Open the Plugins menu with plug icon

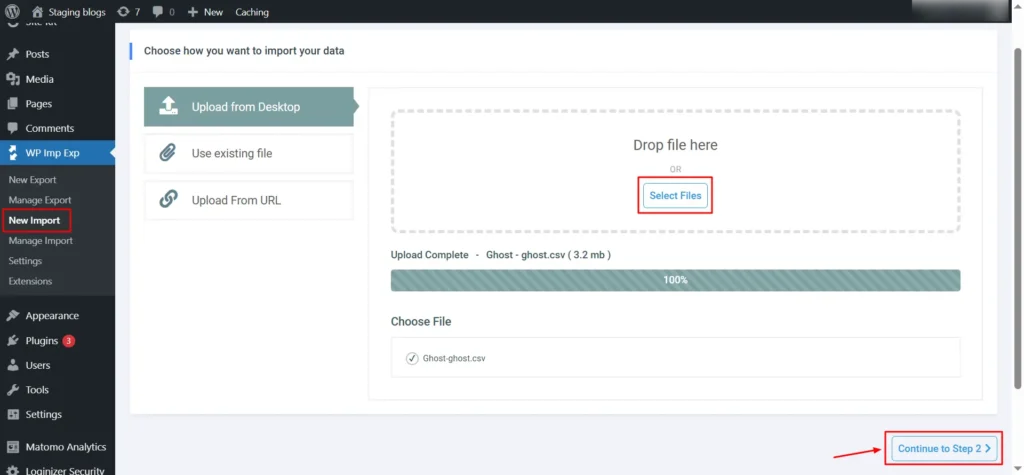(13, 341)
